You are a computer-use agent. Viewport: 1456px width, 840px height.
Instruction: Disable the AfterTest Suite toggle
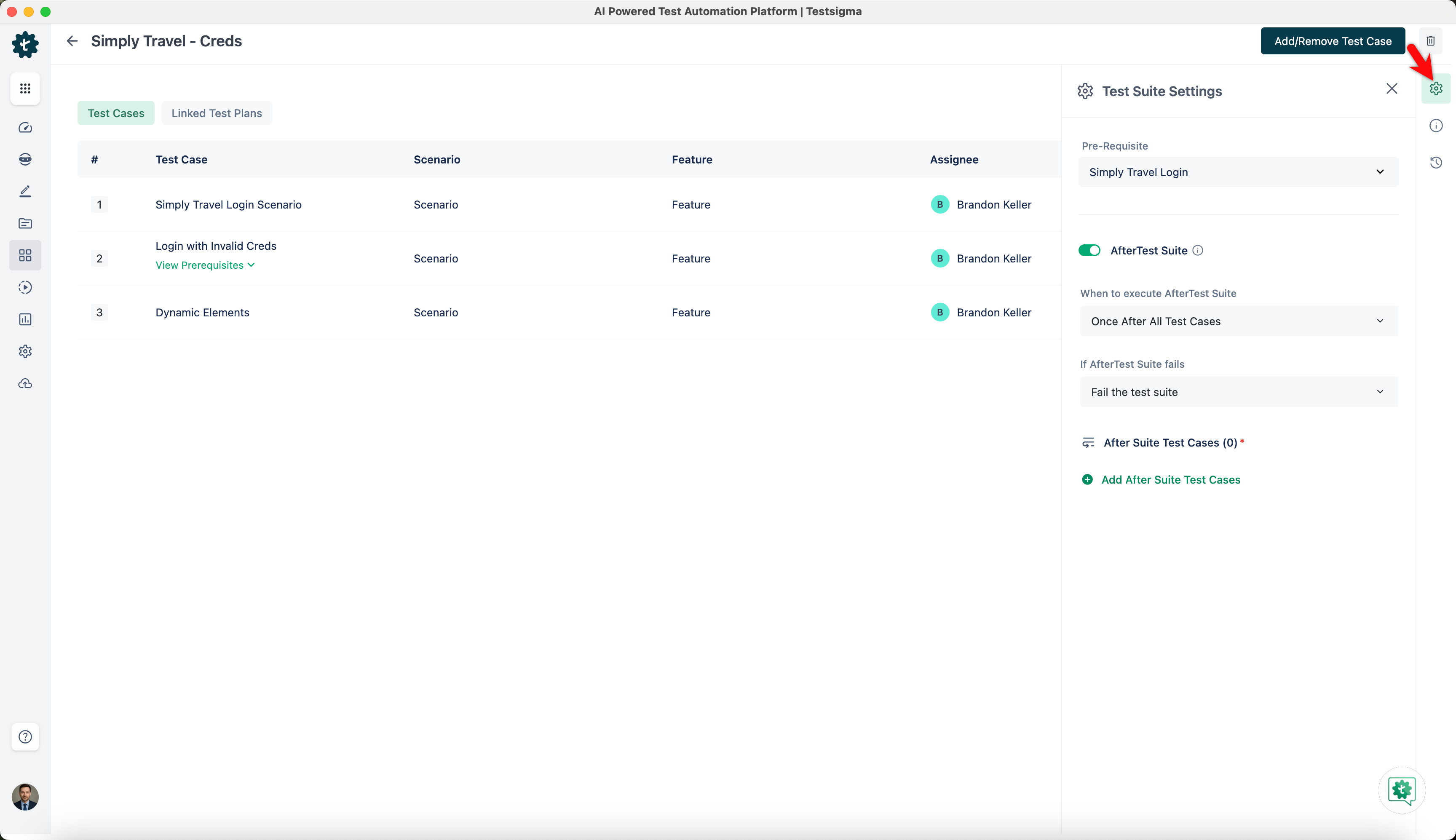(x=1090, y=250)
